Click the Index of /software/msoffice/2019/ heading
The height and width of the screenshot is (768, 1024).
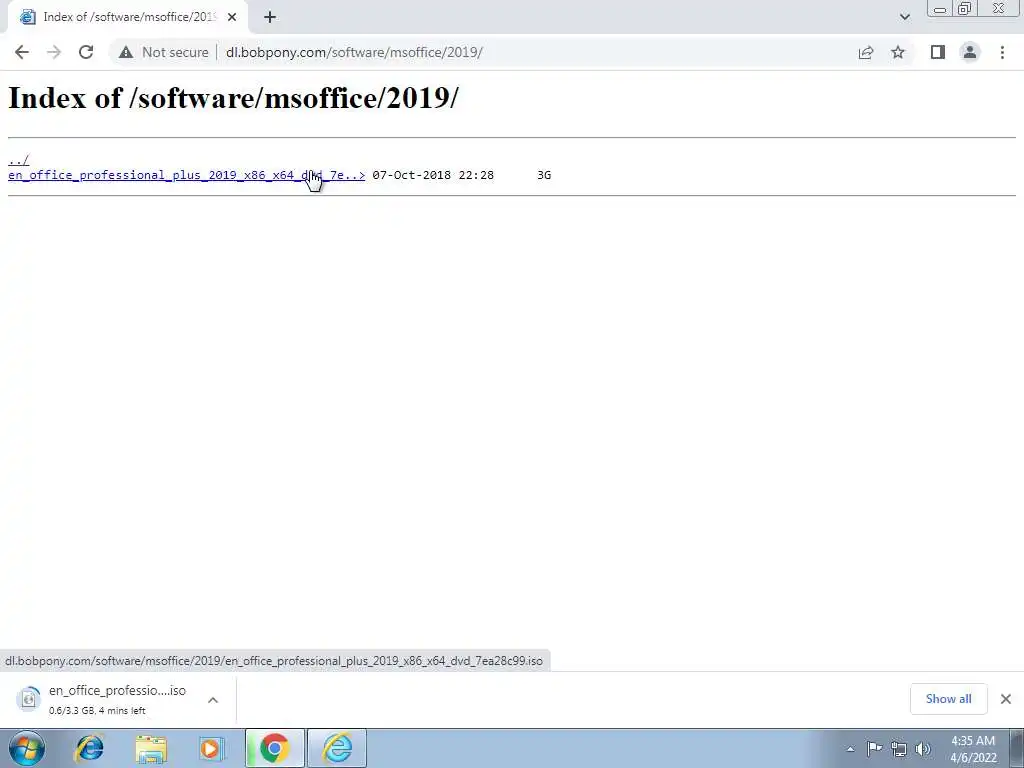point(233,99)
